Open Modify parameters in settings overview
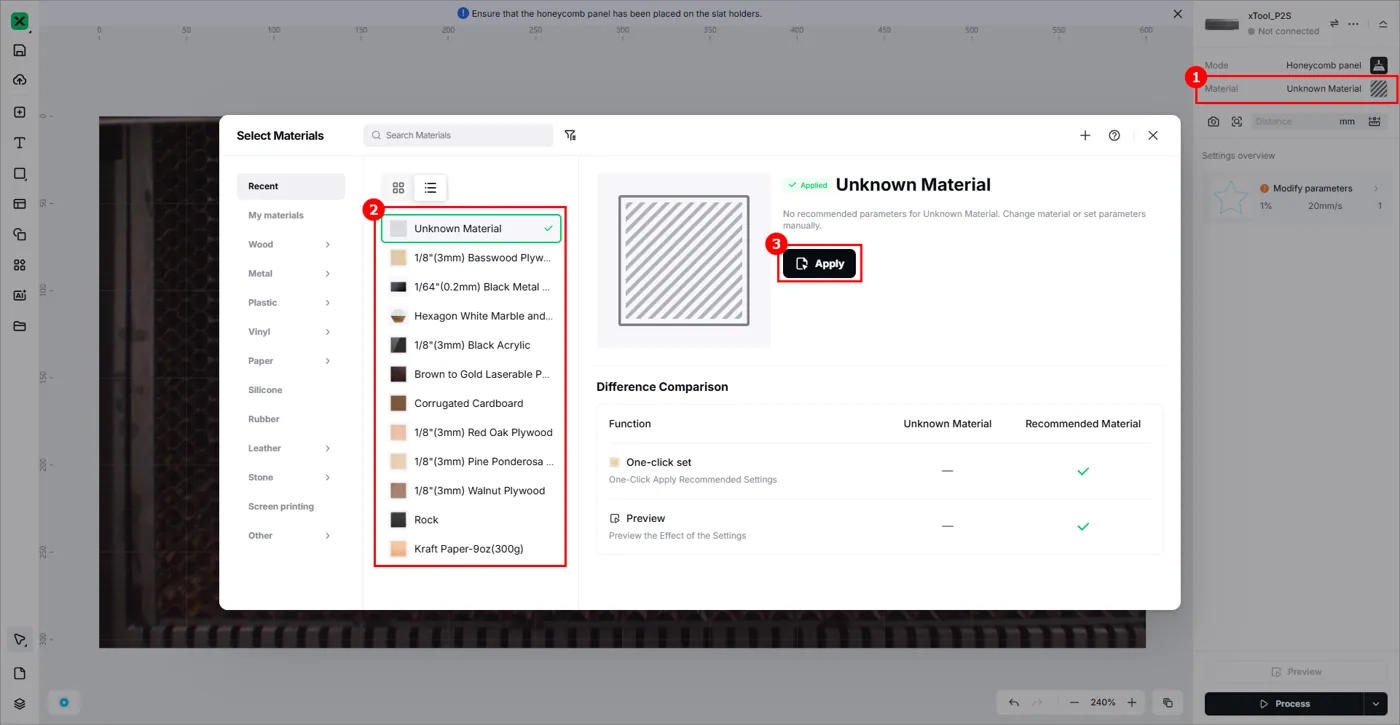This screenshot has height=725, width=1400. (x=1313, y=188)
